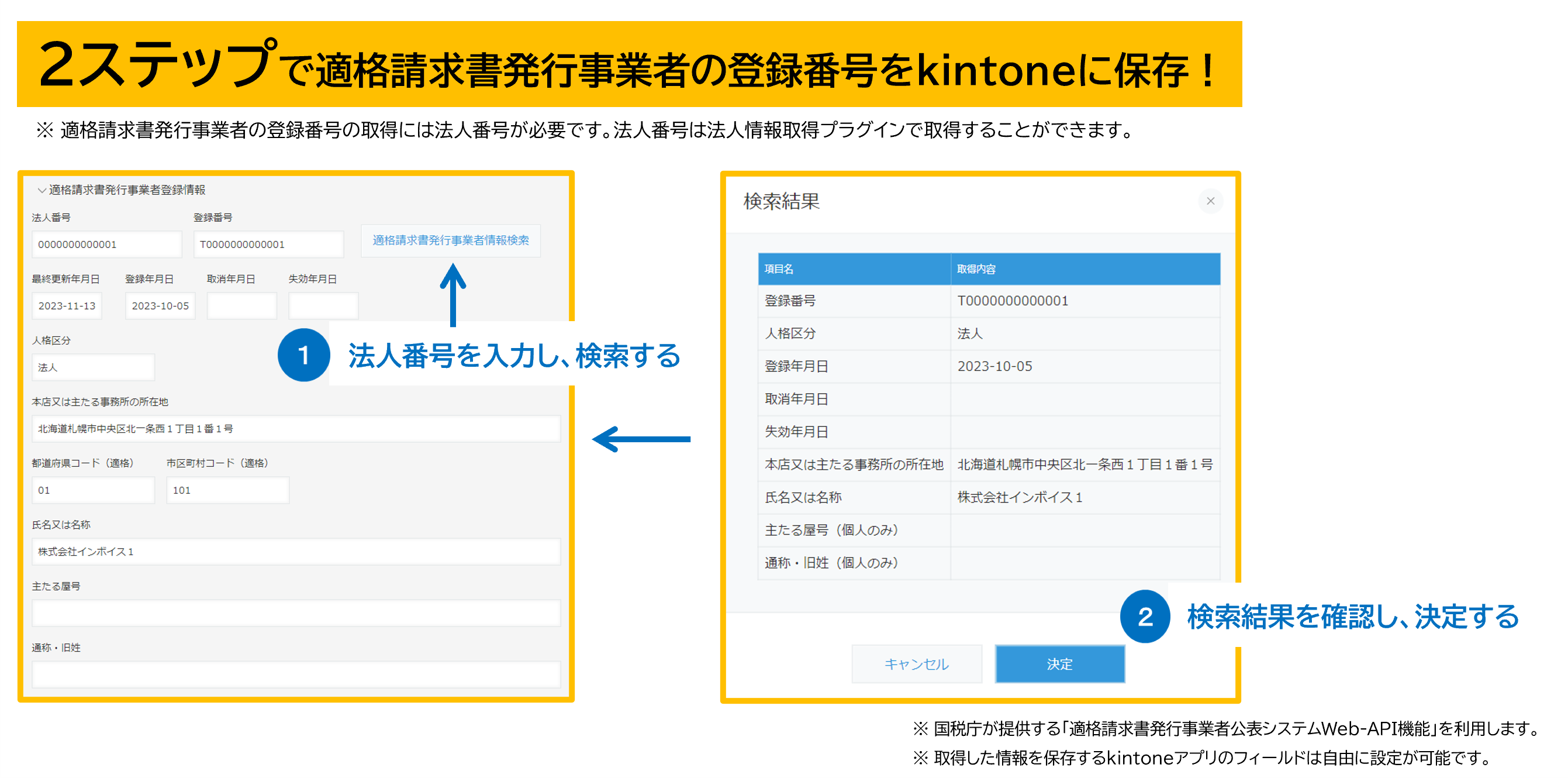This screenshot has height=778, width=1568.
Task: Click the 法人 value in search results
Action: (970, 334)
